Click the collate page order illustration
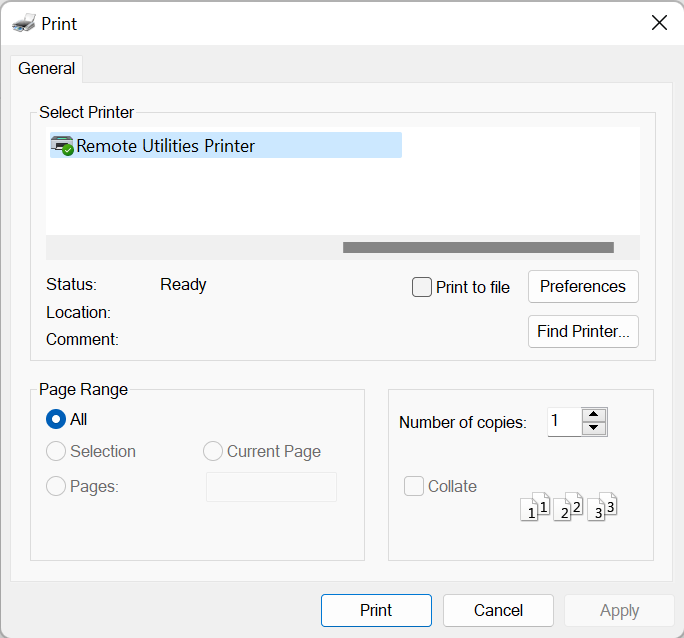The height and width of the screenshot is (638, 684). pos(568,506)
